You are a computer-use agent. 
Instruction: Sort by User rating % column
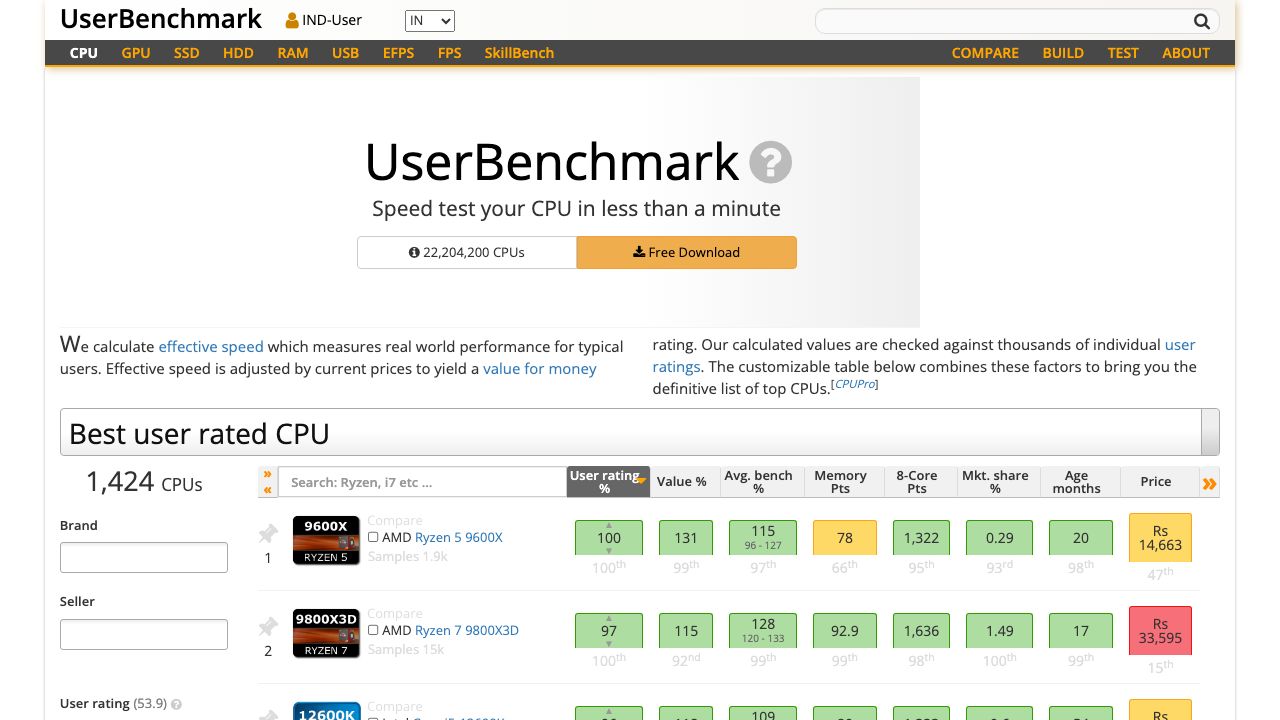point(609,482)
